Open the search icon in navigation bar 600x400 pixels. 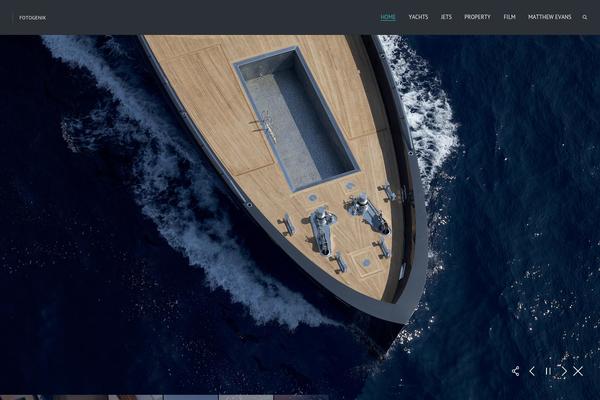click(x=584, y=17)
